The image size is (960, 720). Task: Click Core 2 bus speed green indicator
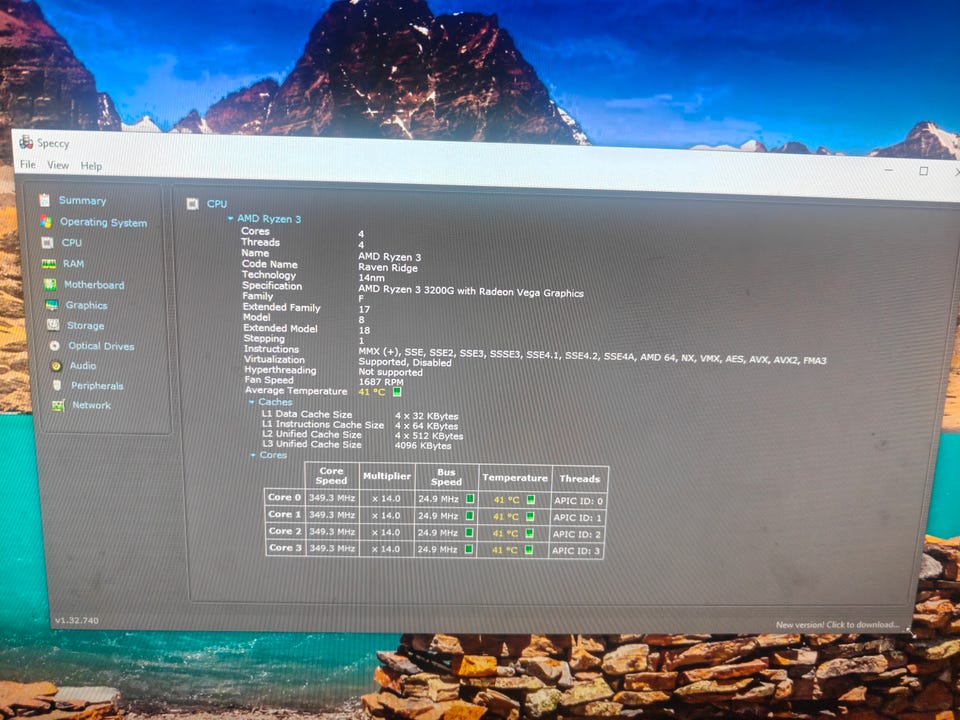coord(469,533)
